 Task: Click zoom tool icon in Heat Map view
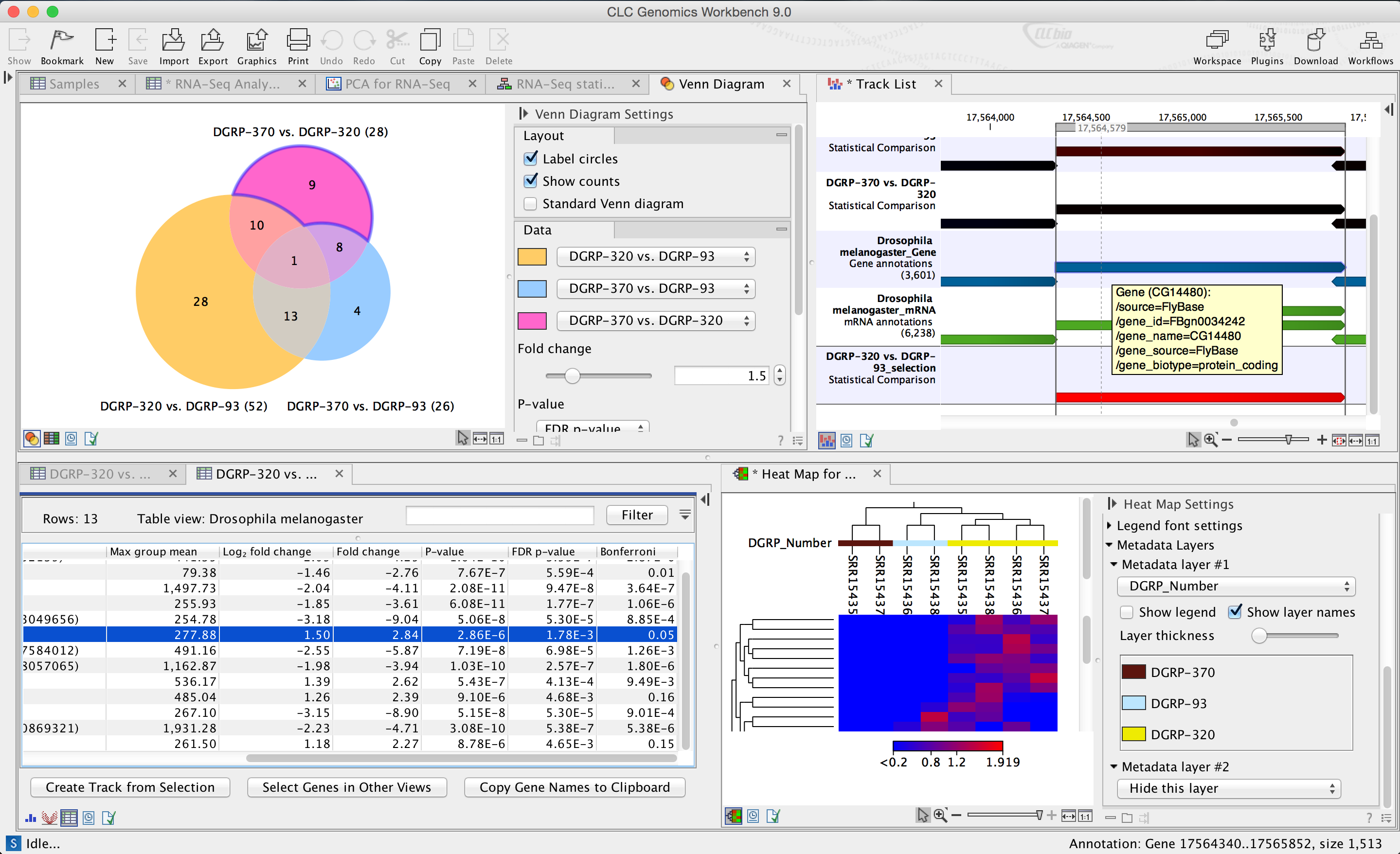(x=940, y=816)
